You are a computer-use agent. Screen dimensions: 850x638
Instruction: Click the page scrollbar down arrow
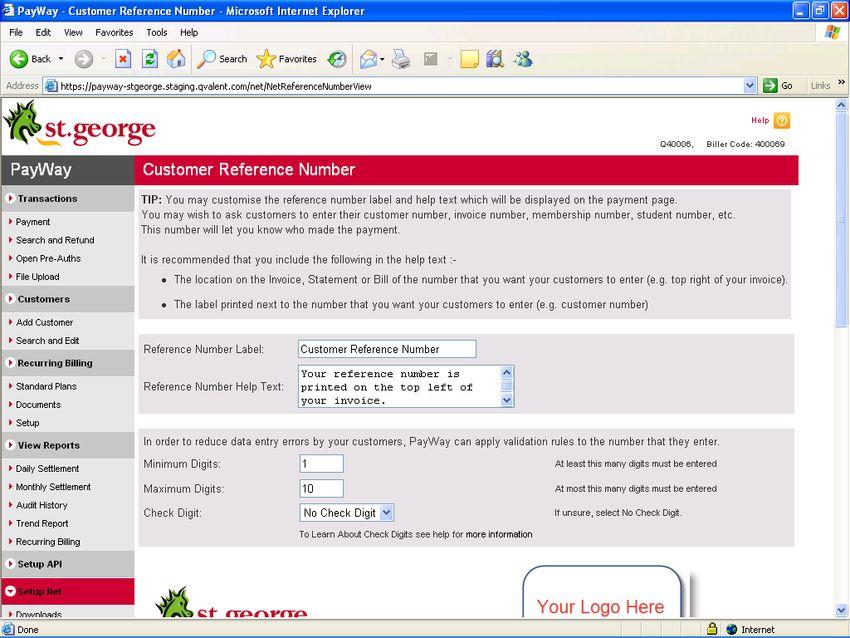(x=841, y=610)
